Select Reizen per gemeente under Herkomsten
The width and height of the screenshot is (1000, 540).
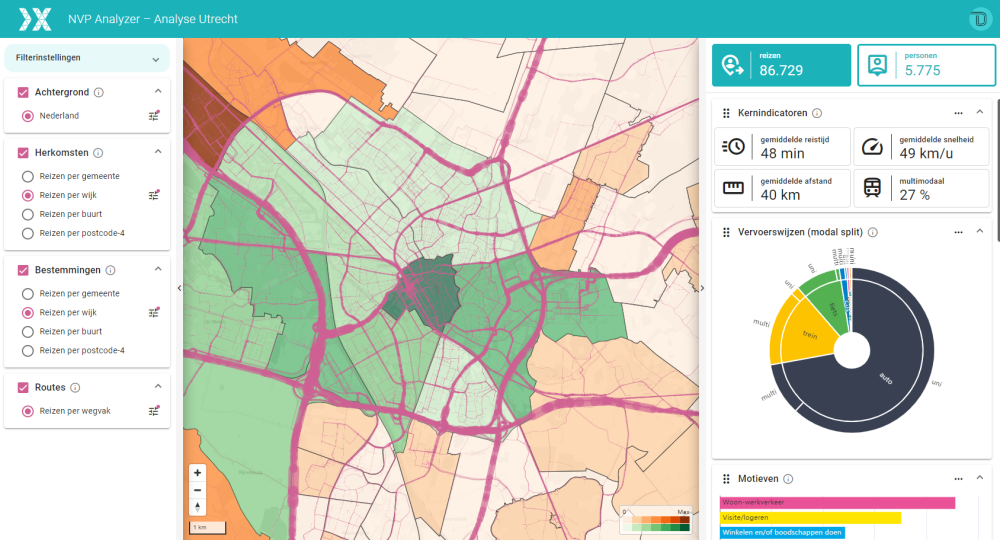point(28,176)
